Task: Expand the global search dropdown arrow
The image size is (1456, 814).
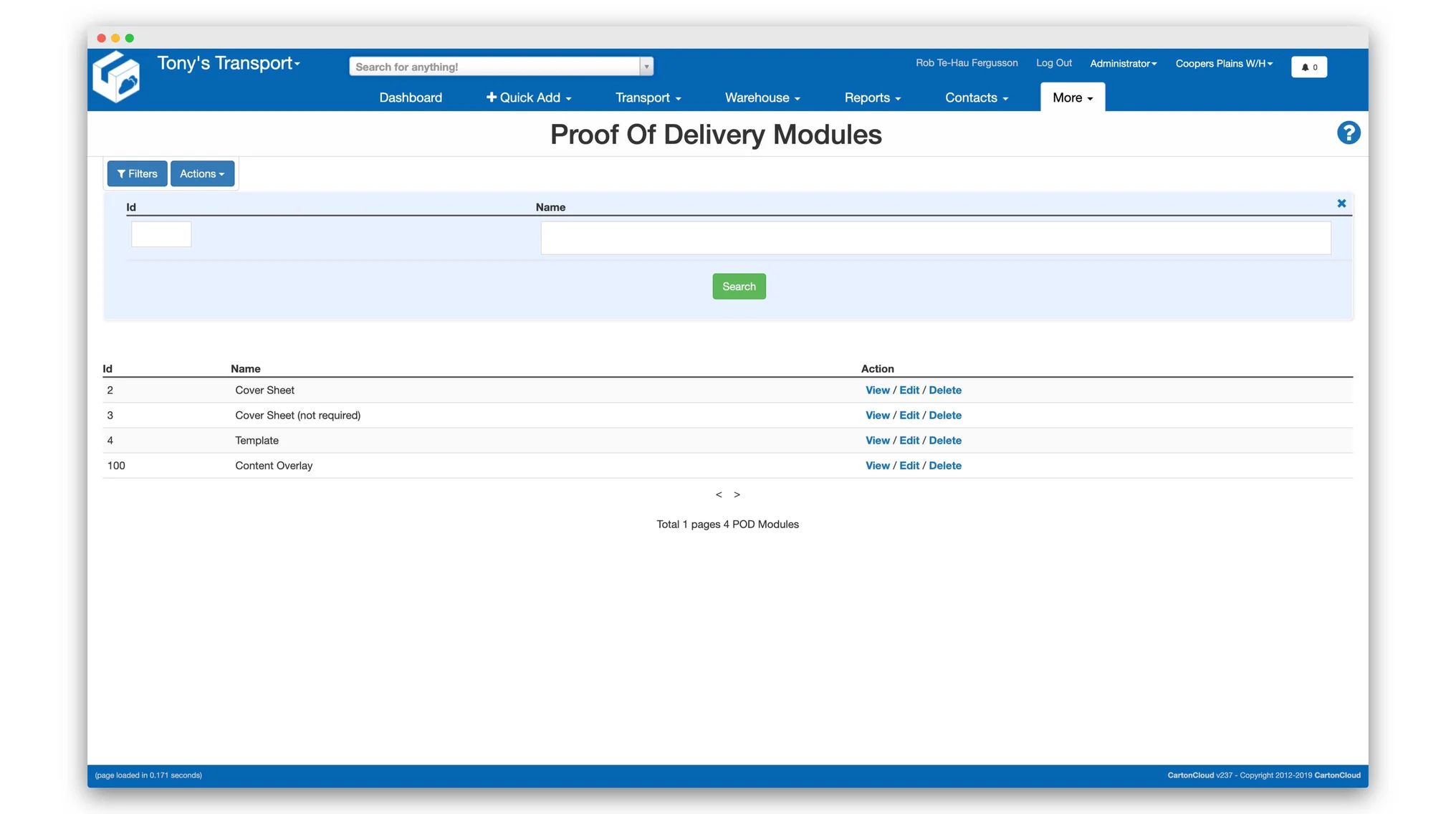Action: tap(646, 67)
